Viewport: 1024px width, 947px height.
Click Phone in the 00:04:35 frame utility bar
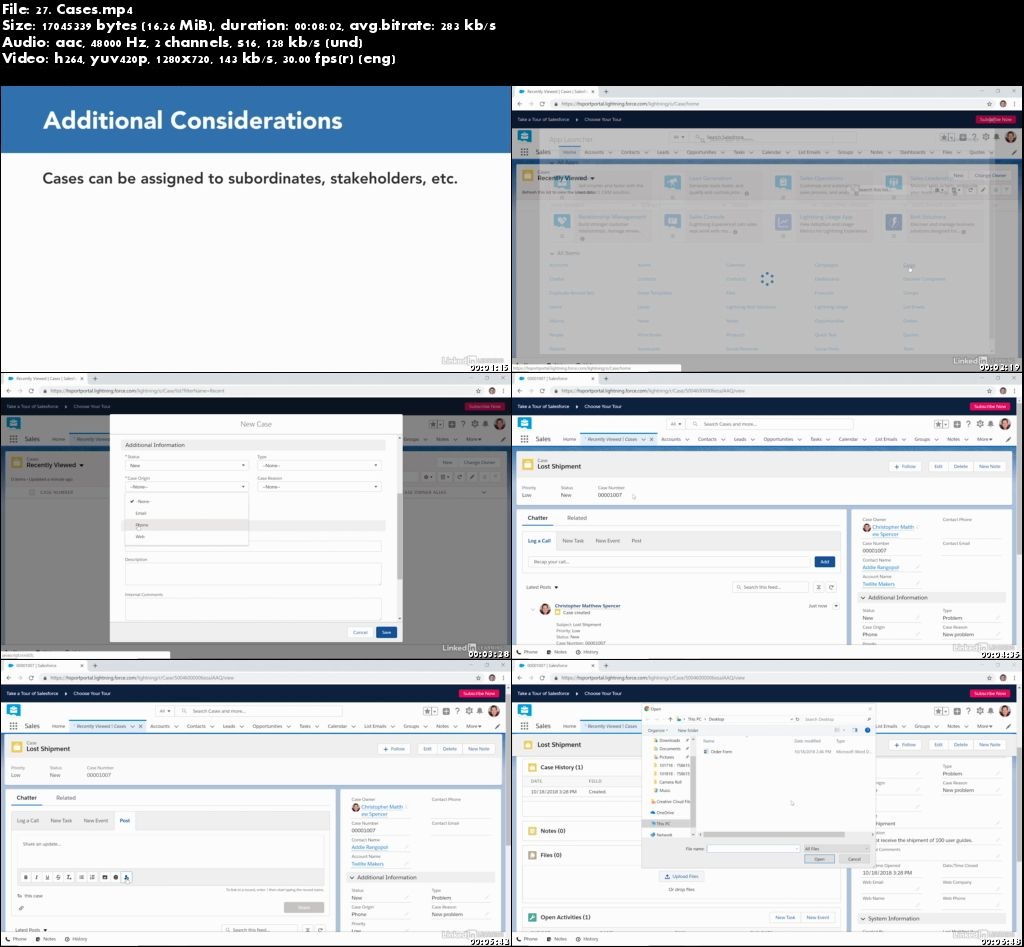coord(527,652)
